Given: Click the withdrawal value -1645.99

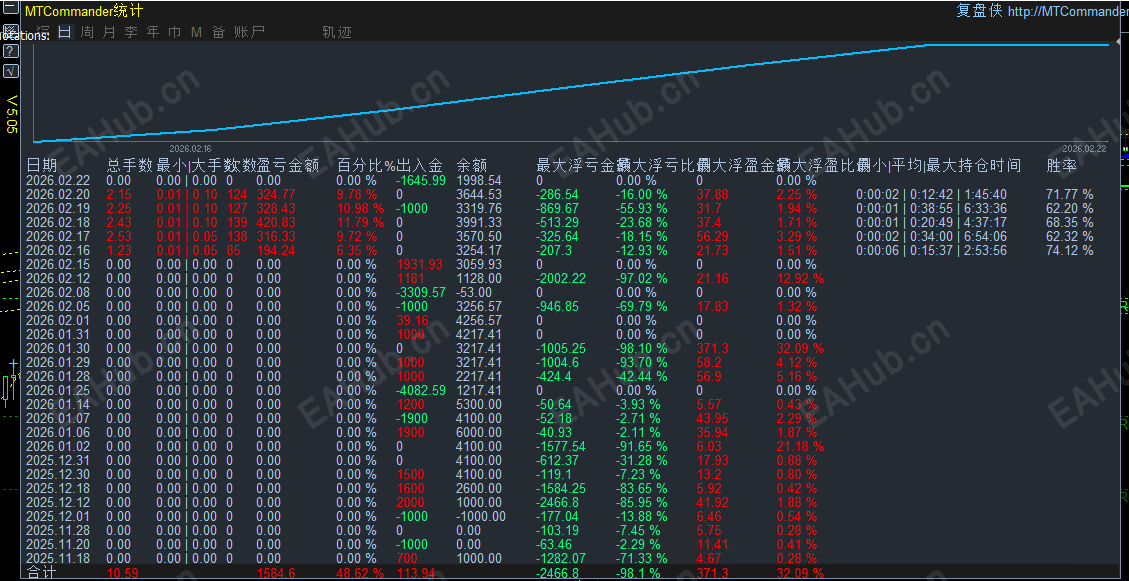Looking at the screenshot, I should pyautogui.click(x=421, y=181).
